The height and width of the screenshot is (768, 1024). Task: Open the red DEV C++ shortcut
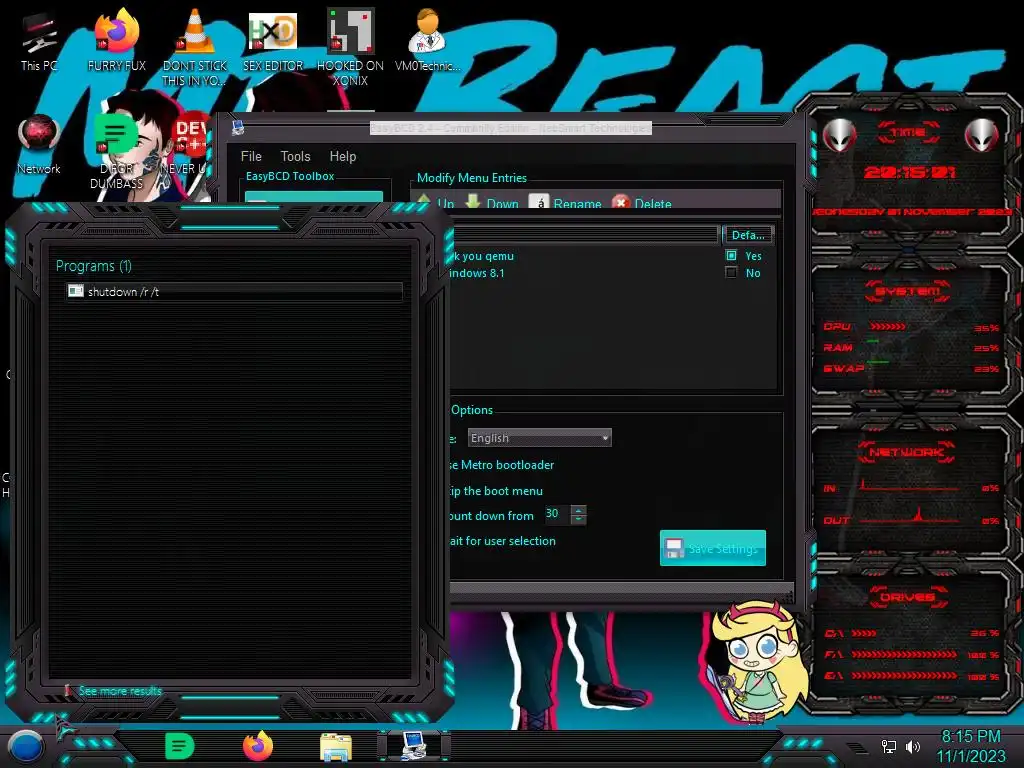point(188,145)
